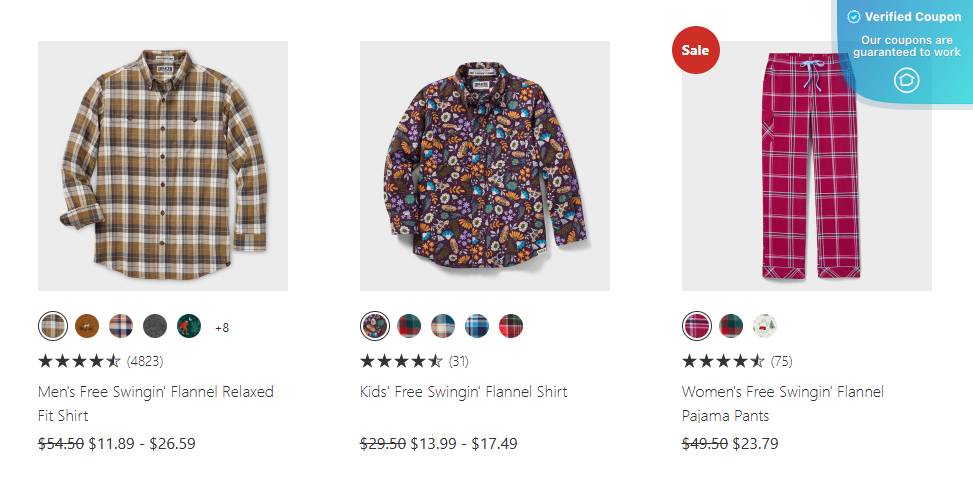Select the magenta plaid pajama pants swatch
Image resolution: width=973 pixels, height=496 pixels.
point(697,326)
